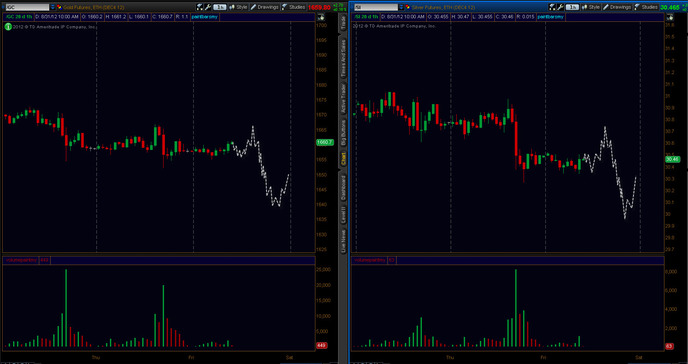Viewport: 688px width, 364px height.
Task: Click the green 1660.7 price marker on axis
Action: click(325, 142)
